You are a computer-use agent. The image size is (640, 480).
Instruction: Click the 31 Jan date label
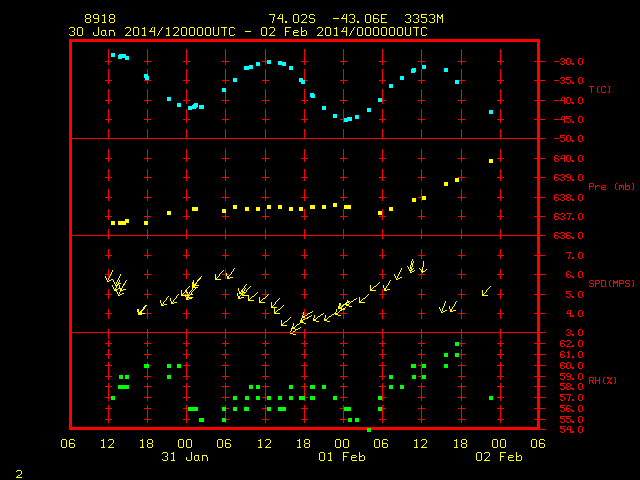coord(185,457)
